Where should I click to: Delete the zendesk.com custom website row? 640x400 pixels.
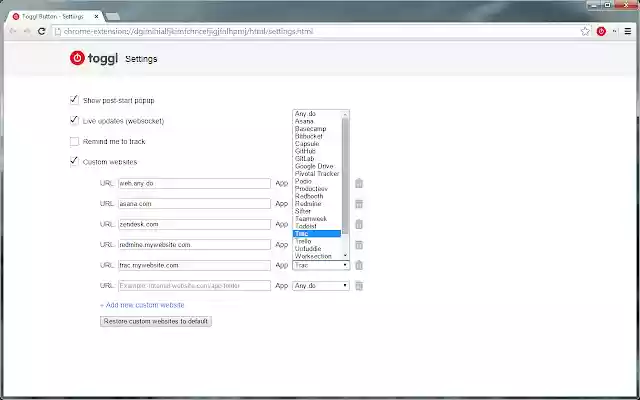[x=359, y=224]
